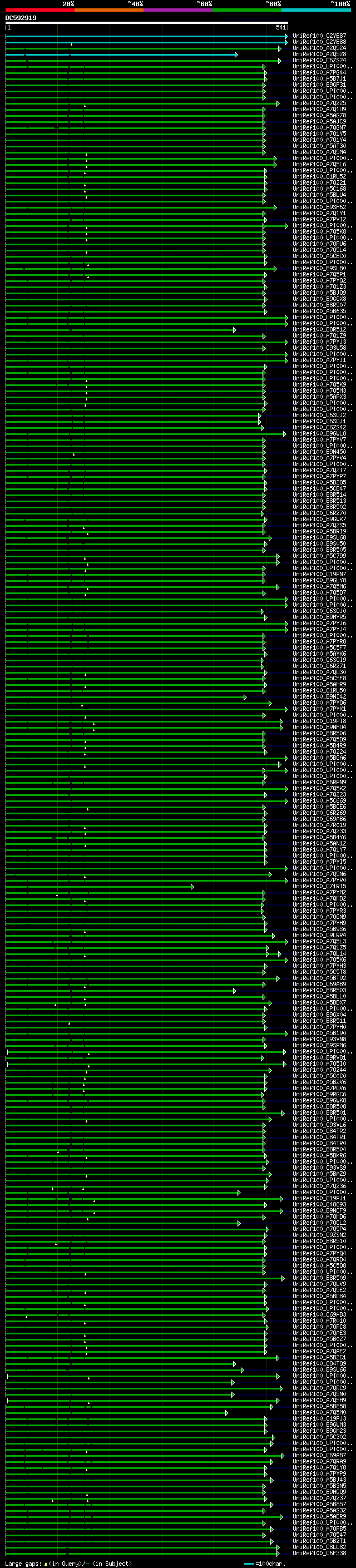
Task: Select label UniRef100_A7R019
Action: click(x=319, y=825)
